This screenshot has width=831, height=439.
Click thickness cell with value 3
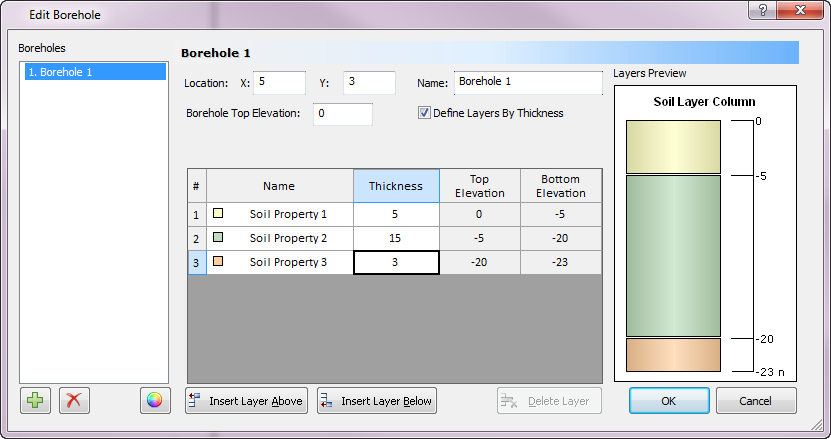point(396,262)
